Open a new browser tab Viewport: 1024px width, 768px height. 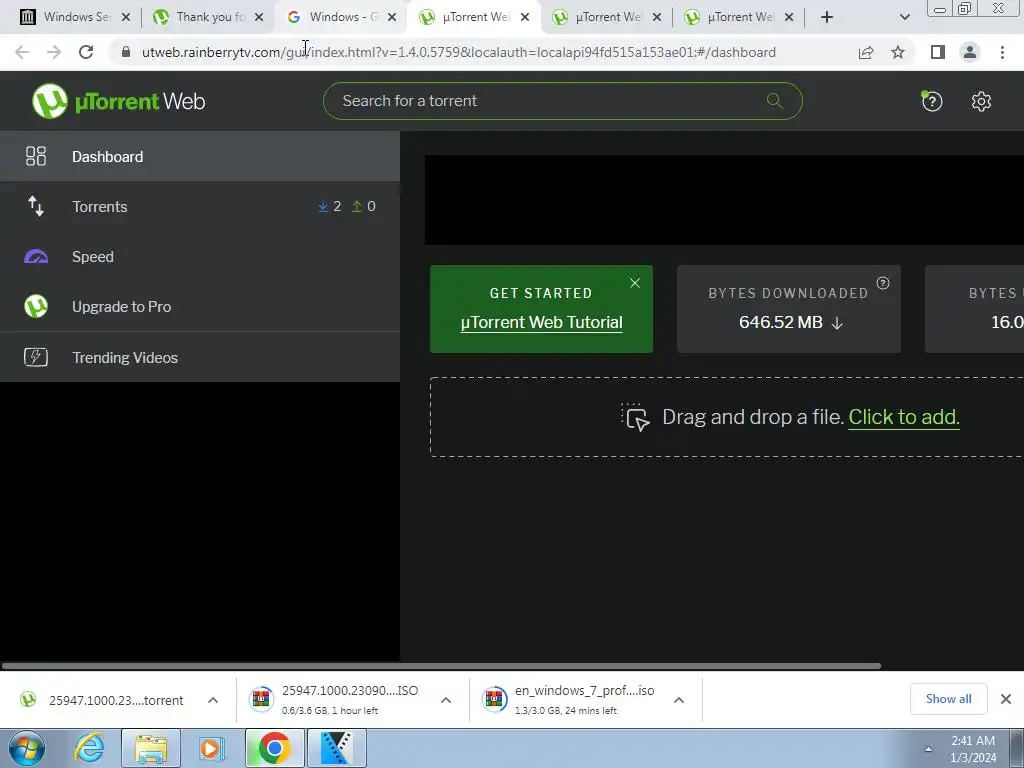[x=827, y=17]
